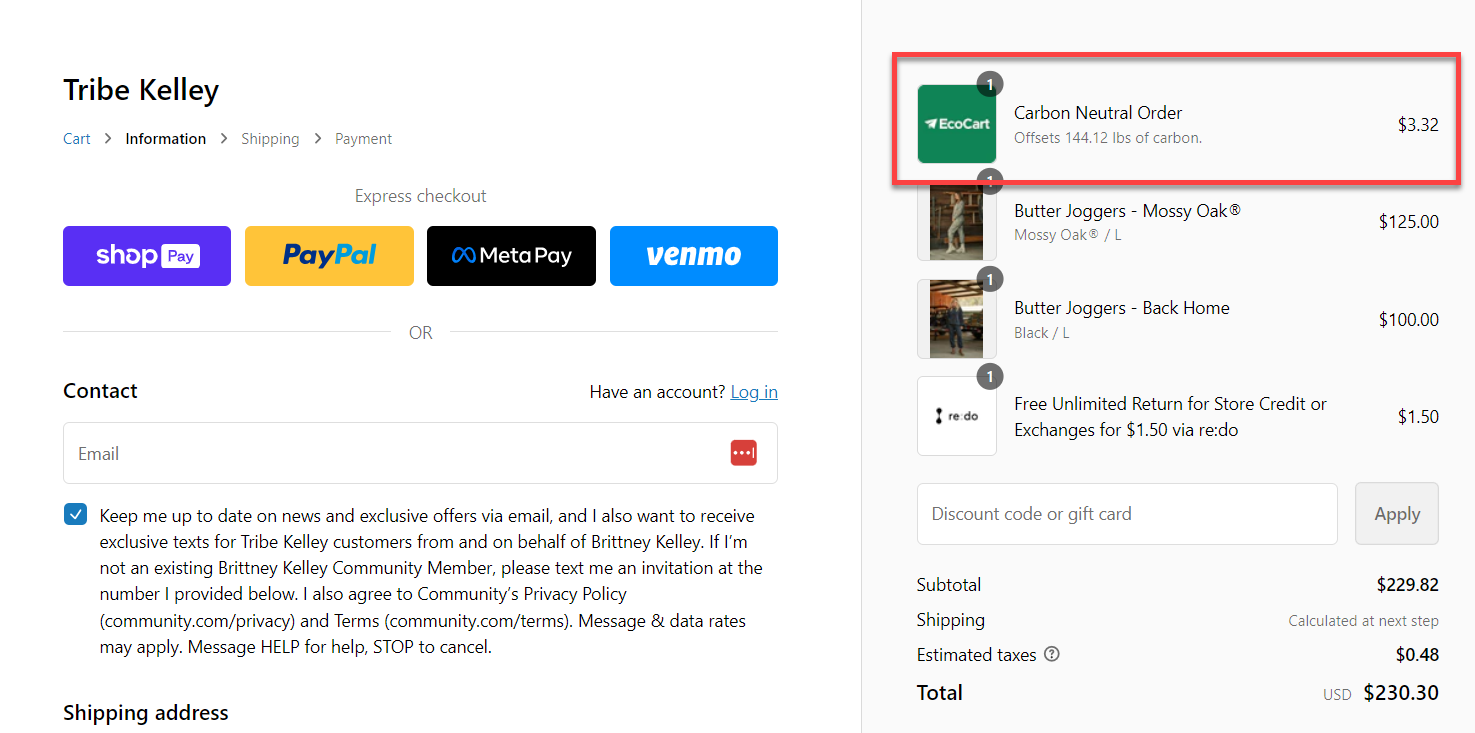This screenshot has width=1475, height=733.
Task: Click the estimated taxes help icon
Action: pos(1051,655)
